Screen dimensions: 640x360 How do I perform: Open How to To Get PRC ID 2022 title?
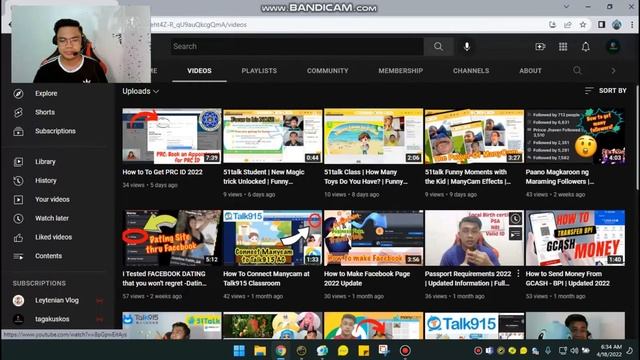coord(162,172)
